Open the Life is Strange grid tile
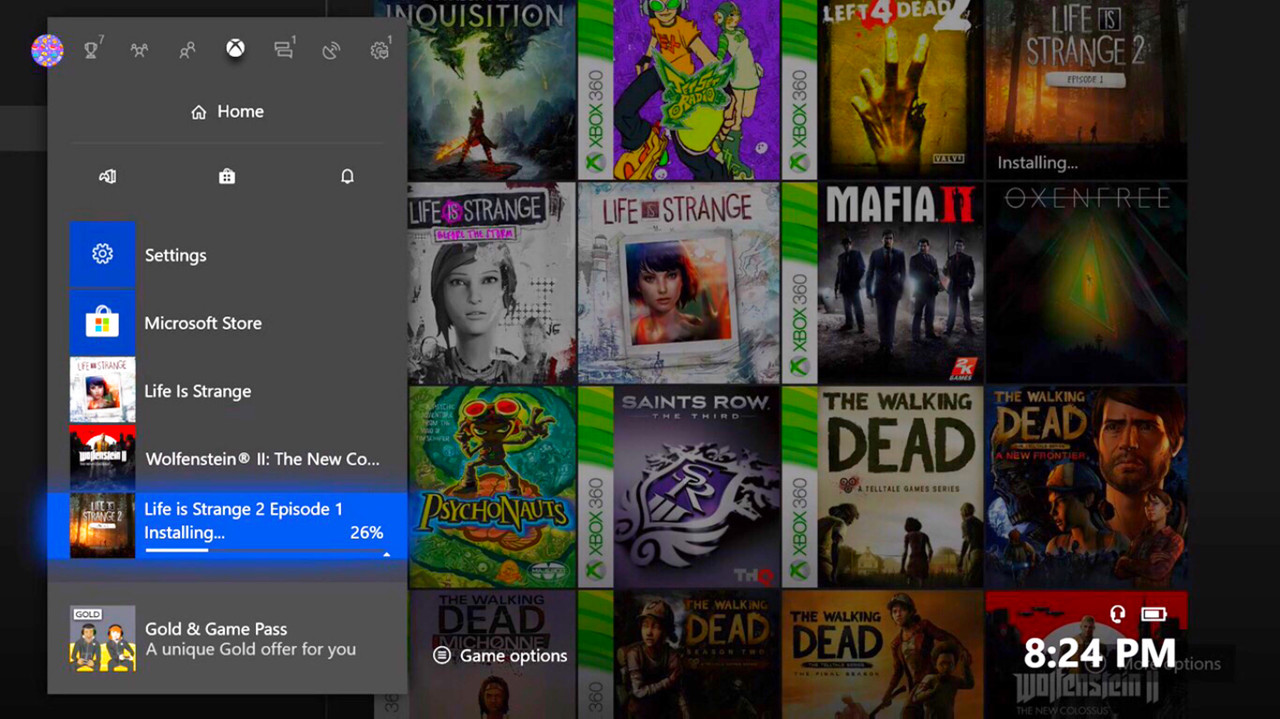The width and height of the screenshot is (1280, 719). point(679,283)
